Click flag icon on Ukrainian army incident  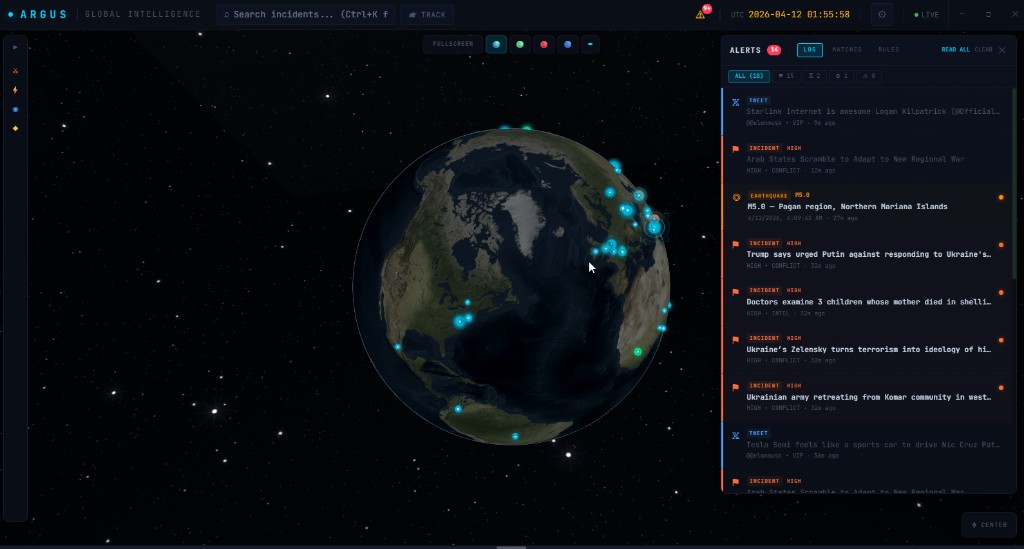[x=736, y=387]
